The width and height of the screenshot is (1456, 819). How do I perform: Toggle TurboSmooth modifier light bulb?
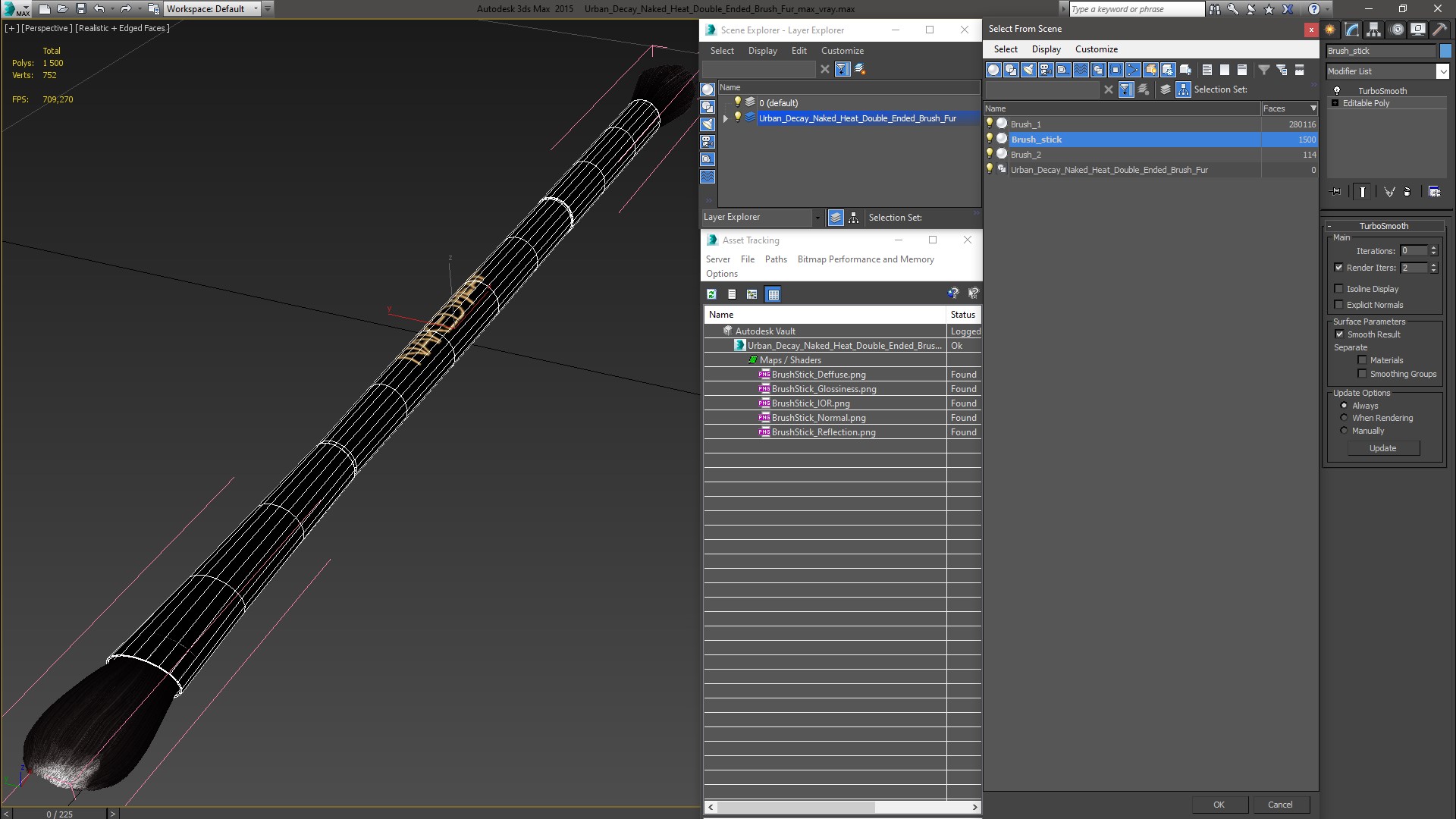1337,90
